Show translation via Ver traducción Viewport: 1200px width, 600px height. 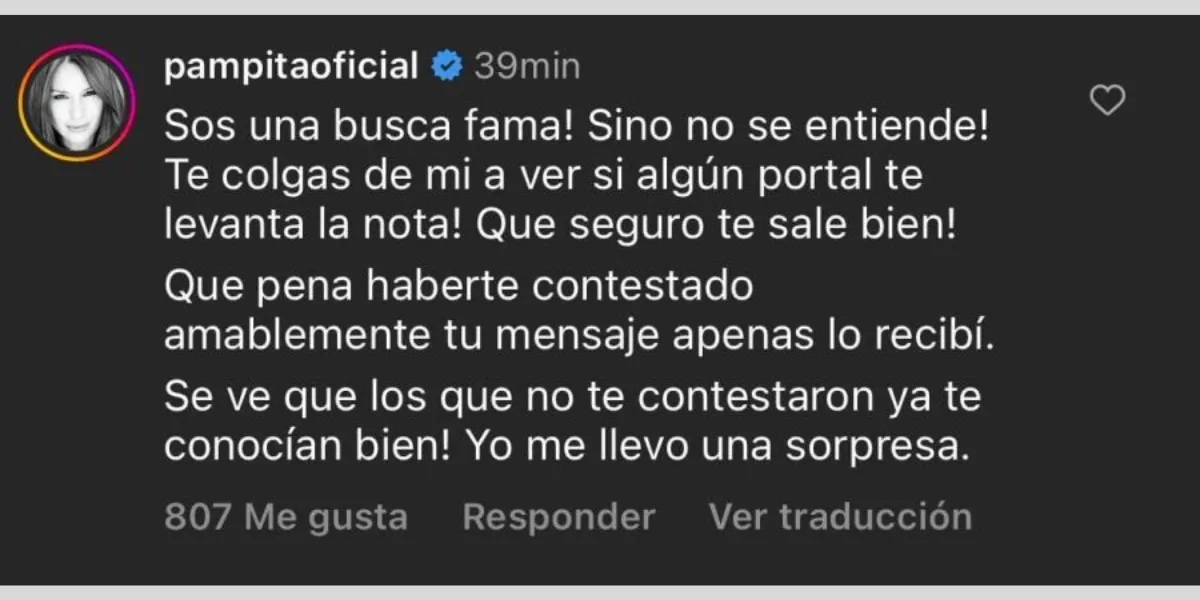pyautogui.click(x=840, y=517)
